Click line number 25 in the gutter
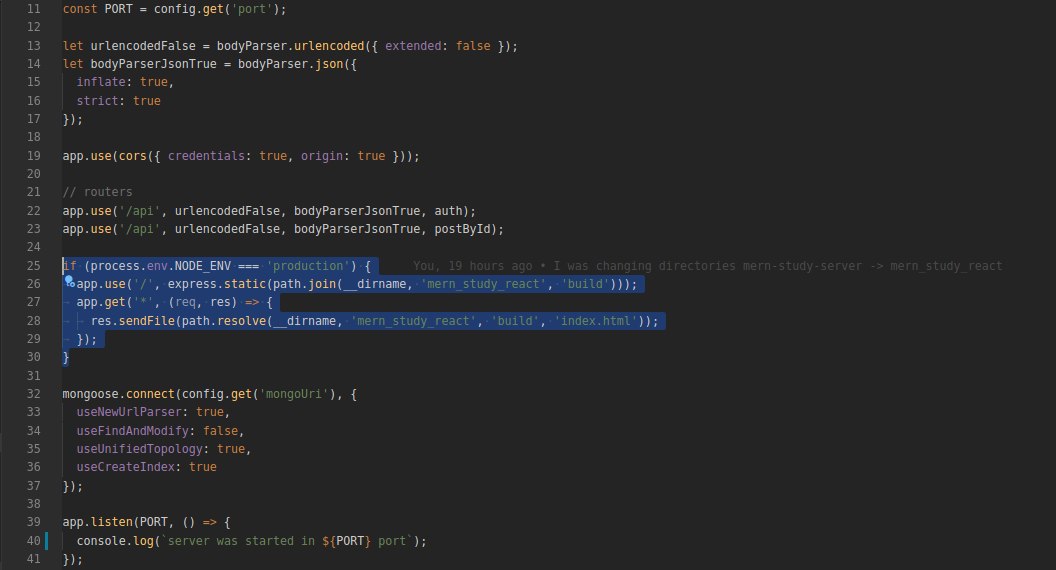 [x=34, y=265]
